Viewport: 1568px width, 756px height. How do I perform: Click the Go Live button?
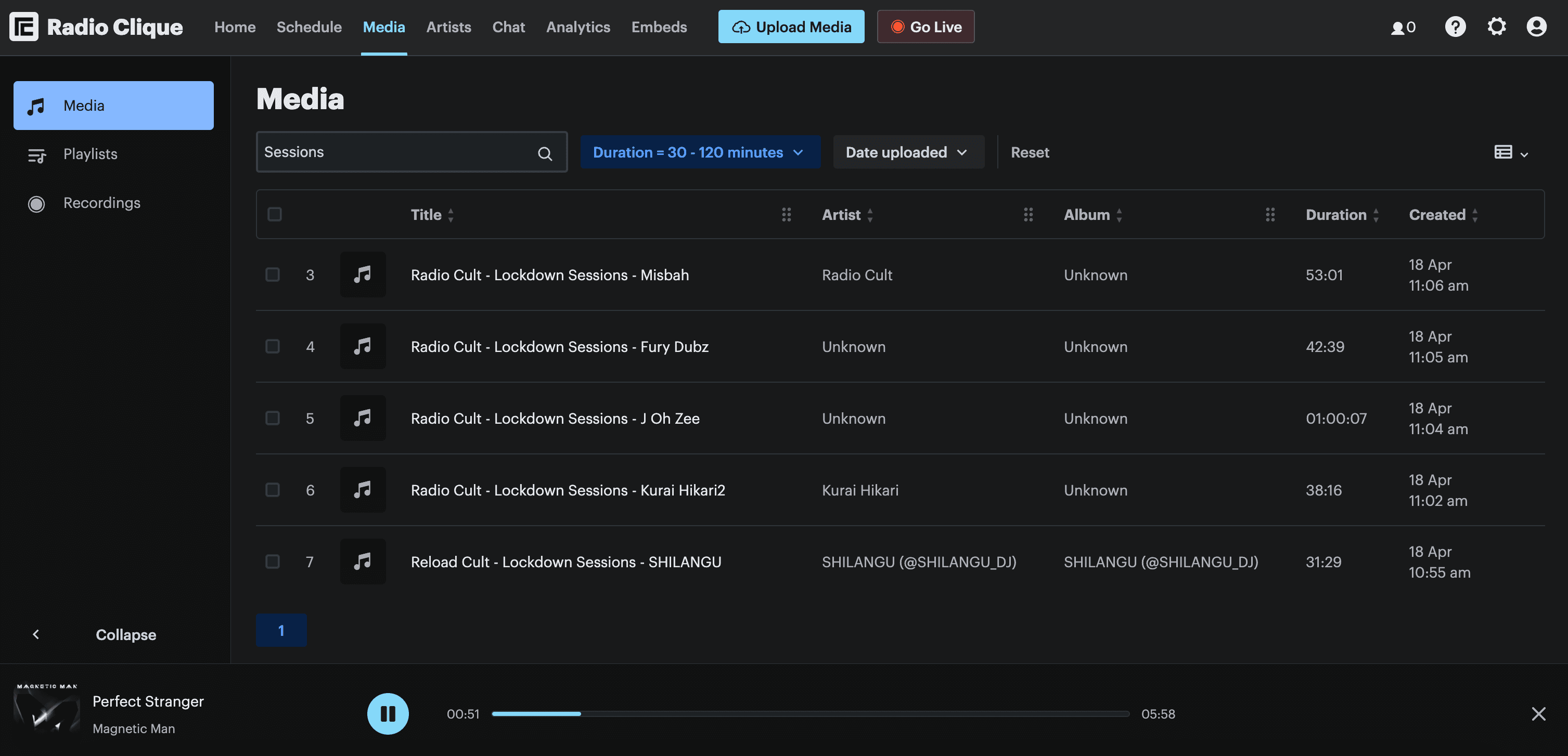pyautogui.click(x=925, y=27)
